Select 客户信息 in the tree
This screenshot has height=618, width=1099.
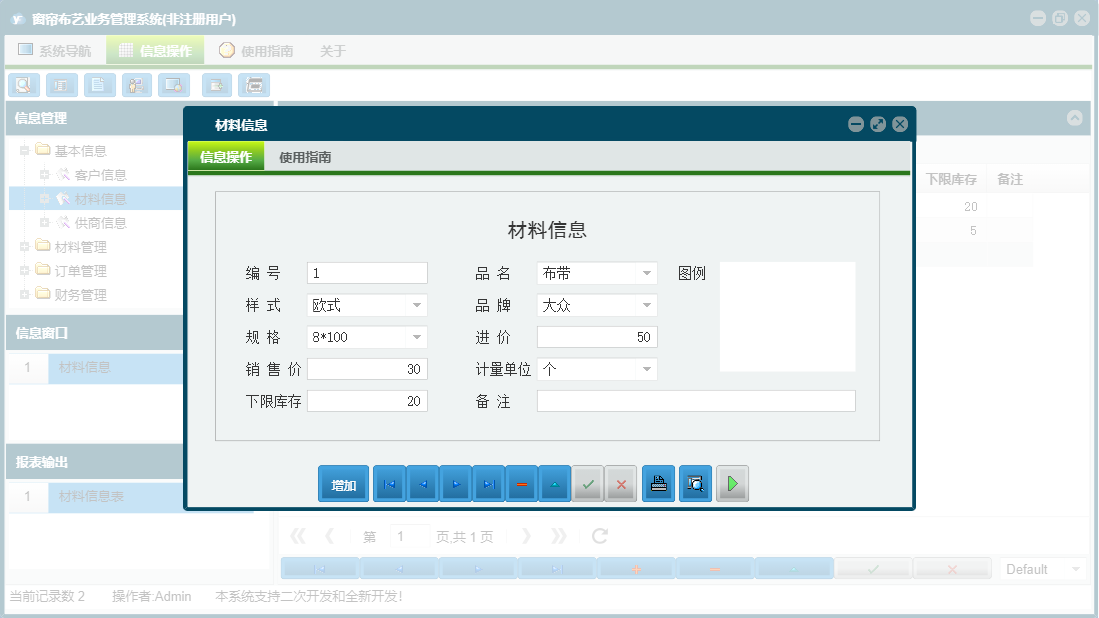coord(100,175)
